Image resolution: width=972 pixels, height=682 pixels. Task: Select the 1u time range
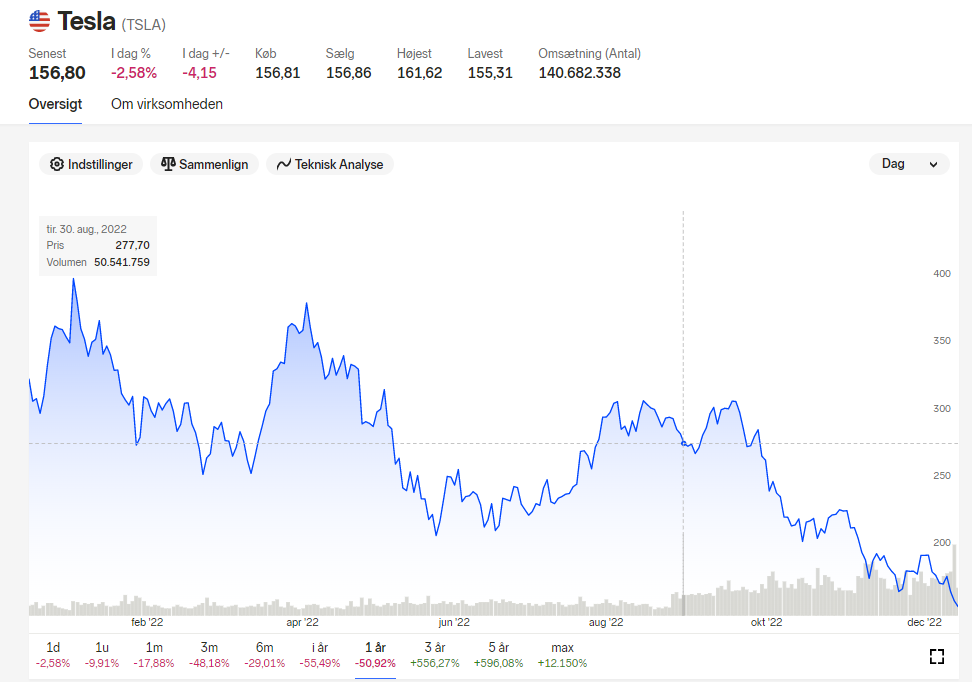102,655
